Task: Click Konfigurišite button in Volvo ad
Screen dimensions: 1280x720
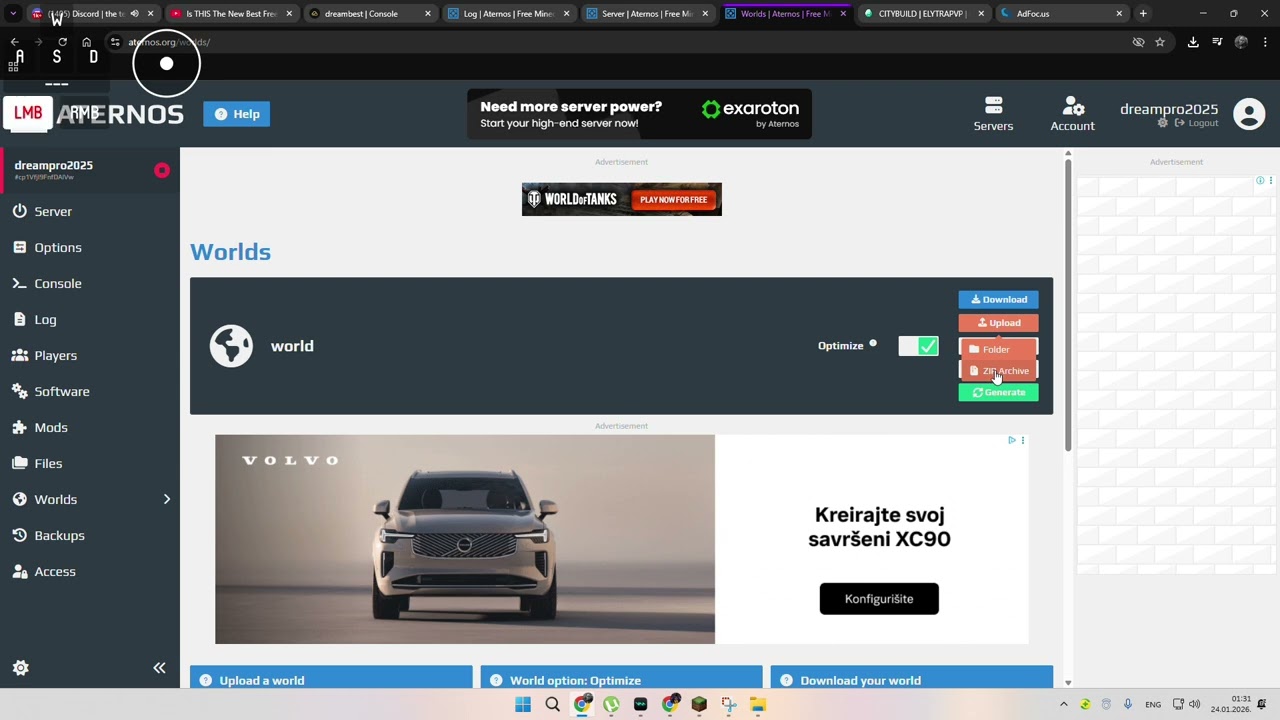Action: pos(879,599)
